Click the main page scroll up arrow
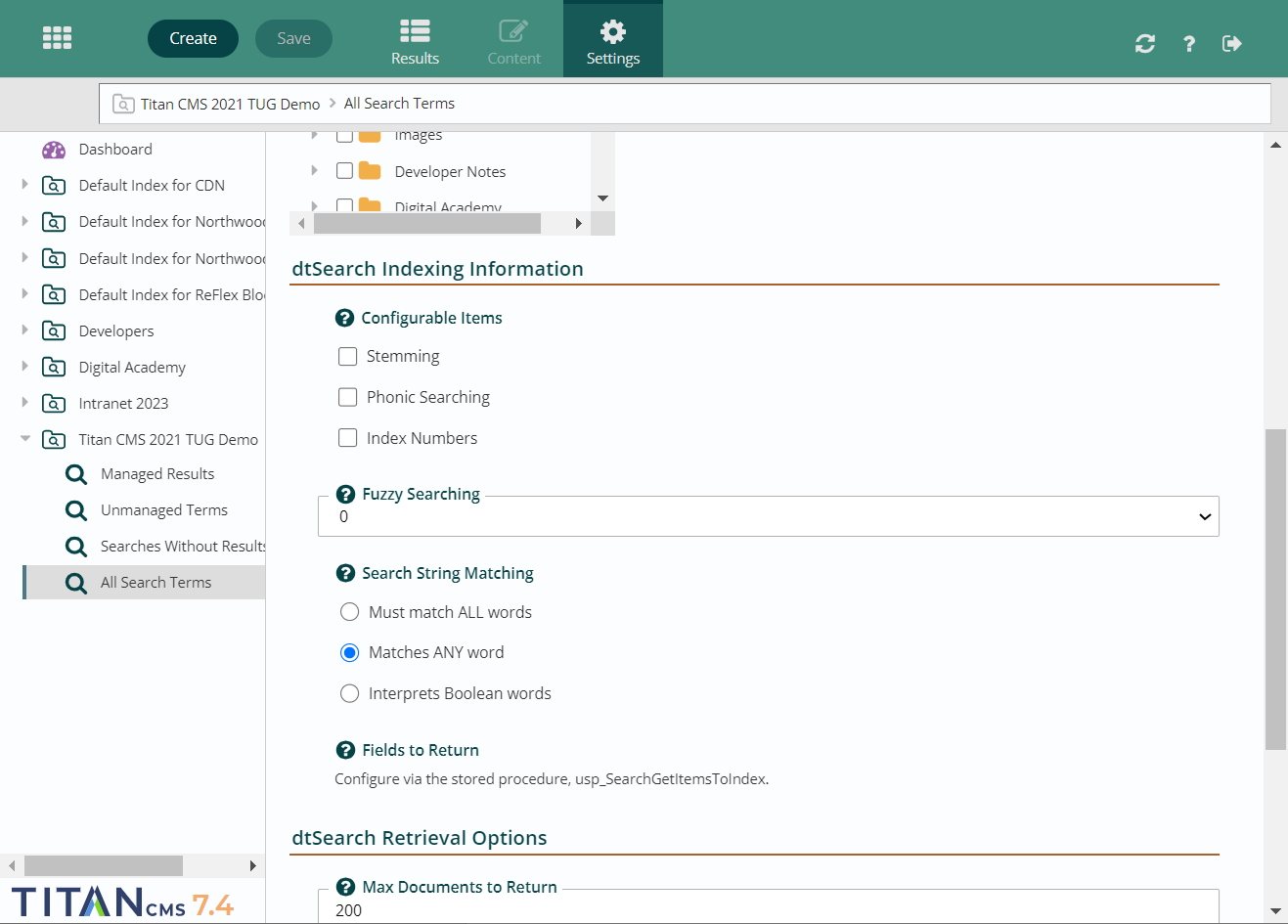 coord(1275,145)
